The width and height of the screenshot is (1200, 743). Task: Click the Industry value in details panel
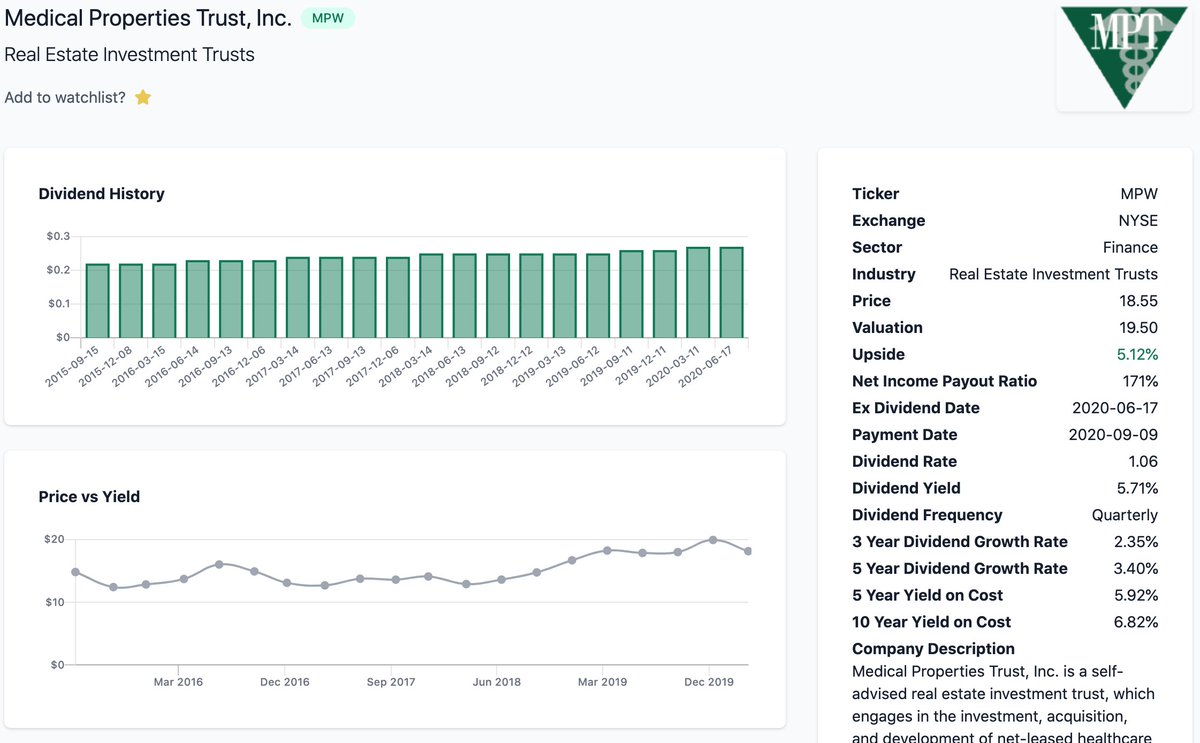coord(1053,274)
